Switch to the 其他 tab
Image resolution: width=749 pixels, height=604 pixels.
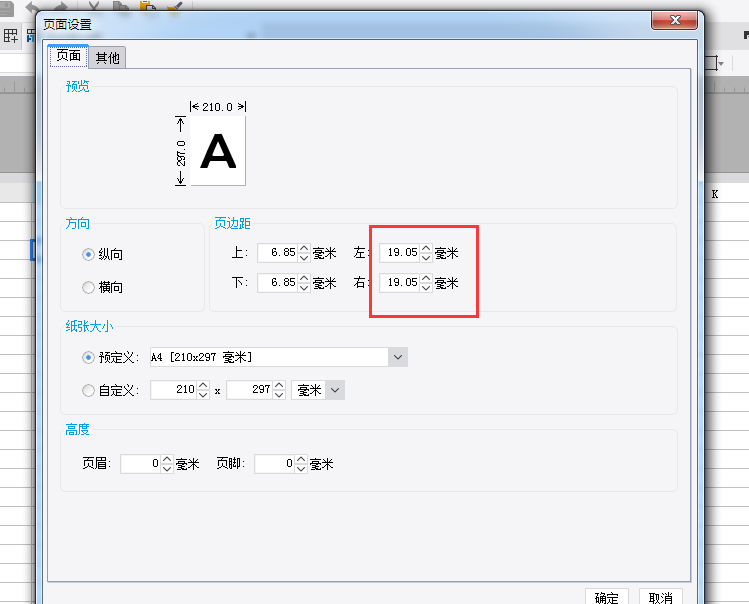point(107,58)
